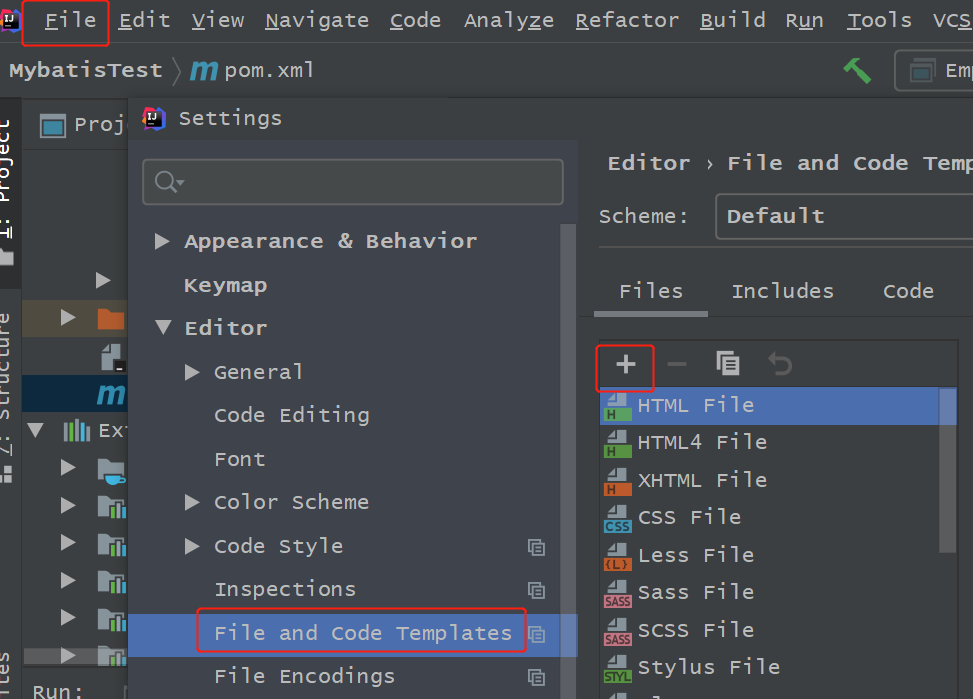The width and height of the screenshot is (973, 699).
Task: Click the template list scrollbar
Action: coord(948,468)
